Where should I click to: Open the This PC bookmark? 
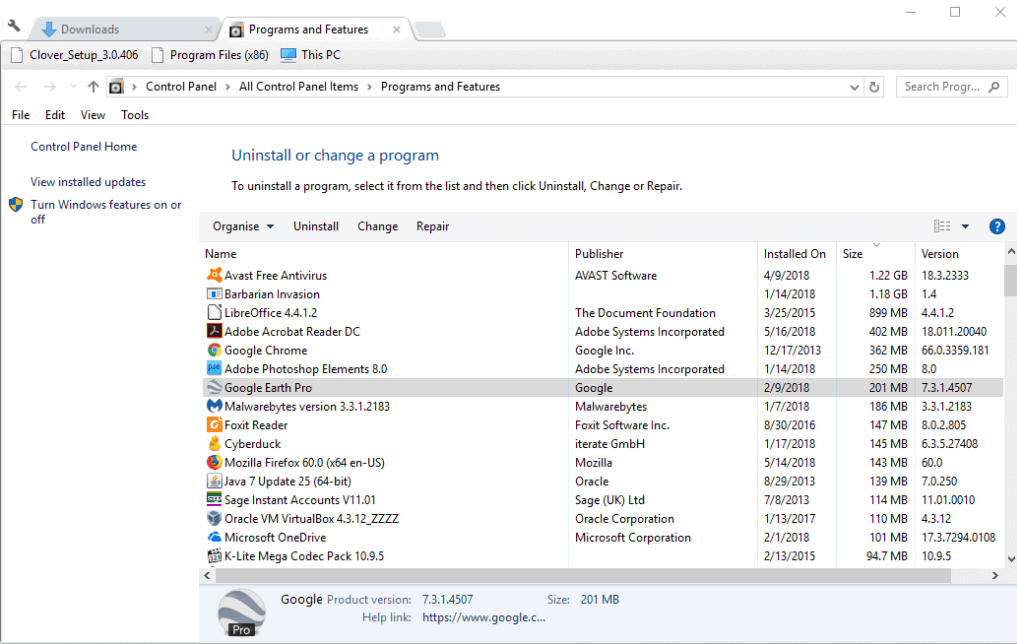coord(311,55)
